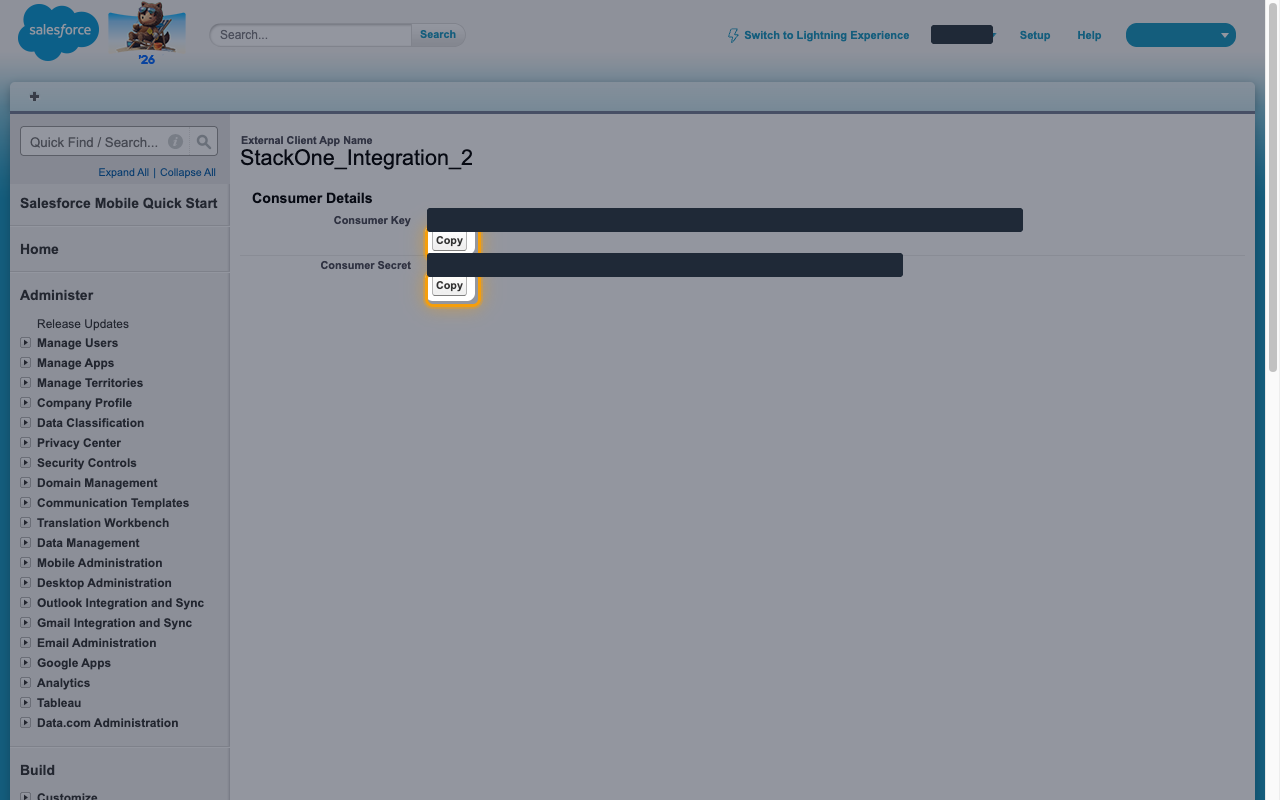Click the Quick Find magnifier icon
1280x800 pixels.
click(x=203, y=142)
